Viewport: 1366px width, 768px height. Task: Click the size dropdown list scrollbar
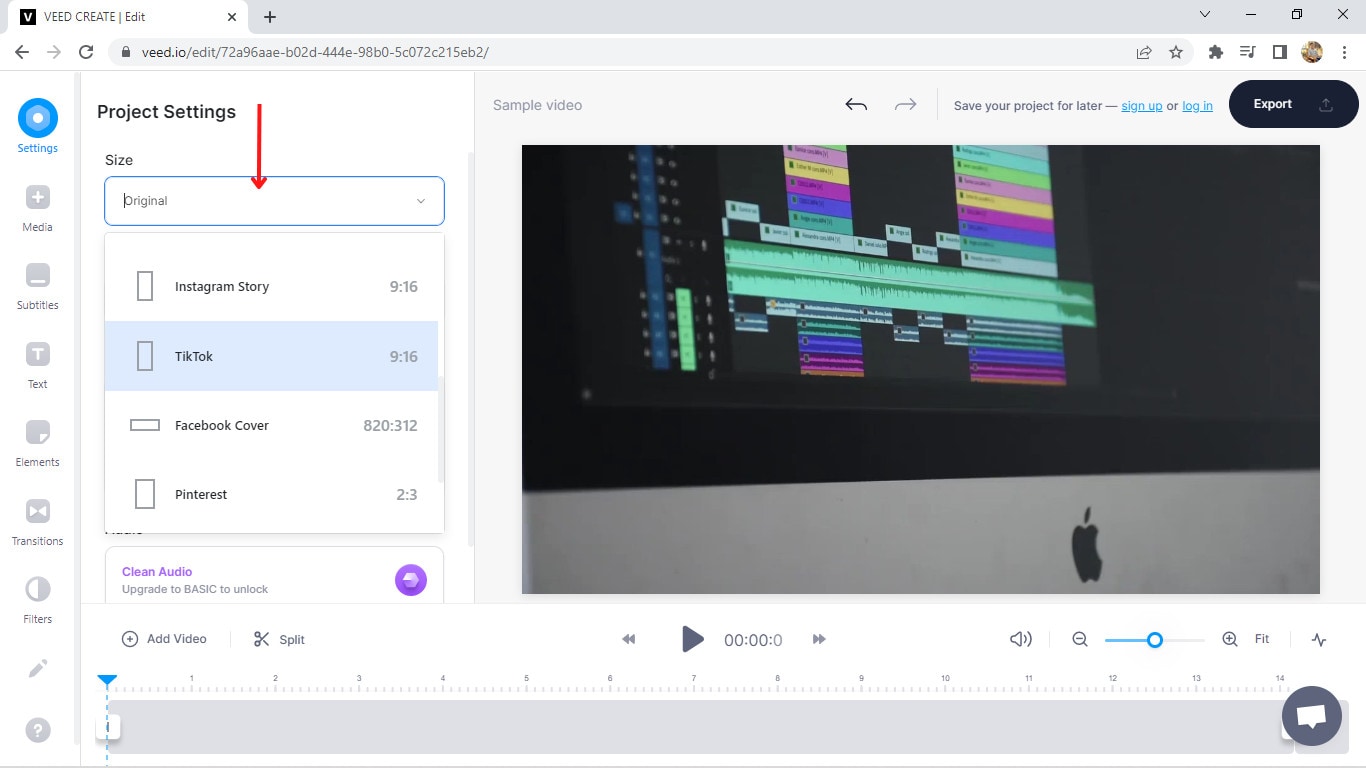pyautogui.click(x=441, y=430)
